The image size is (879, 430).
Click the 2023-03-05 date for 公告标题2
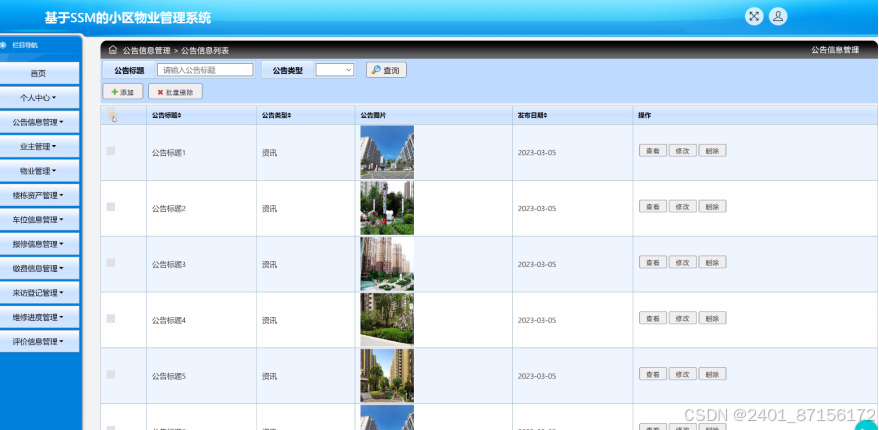(537, 209)
